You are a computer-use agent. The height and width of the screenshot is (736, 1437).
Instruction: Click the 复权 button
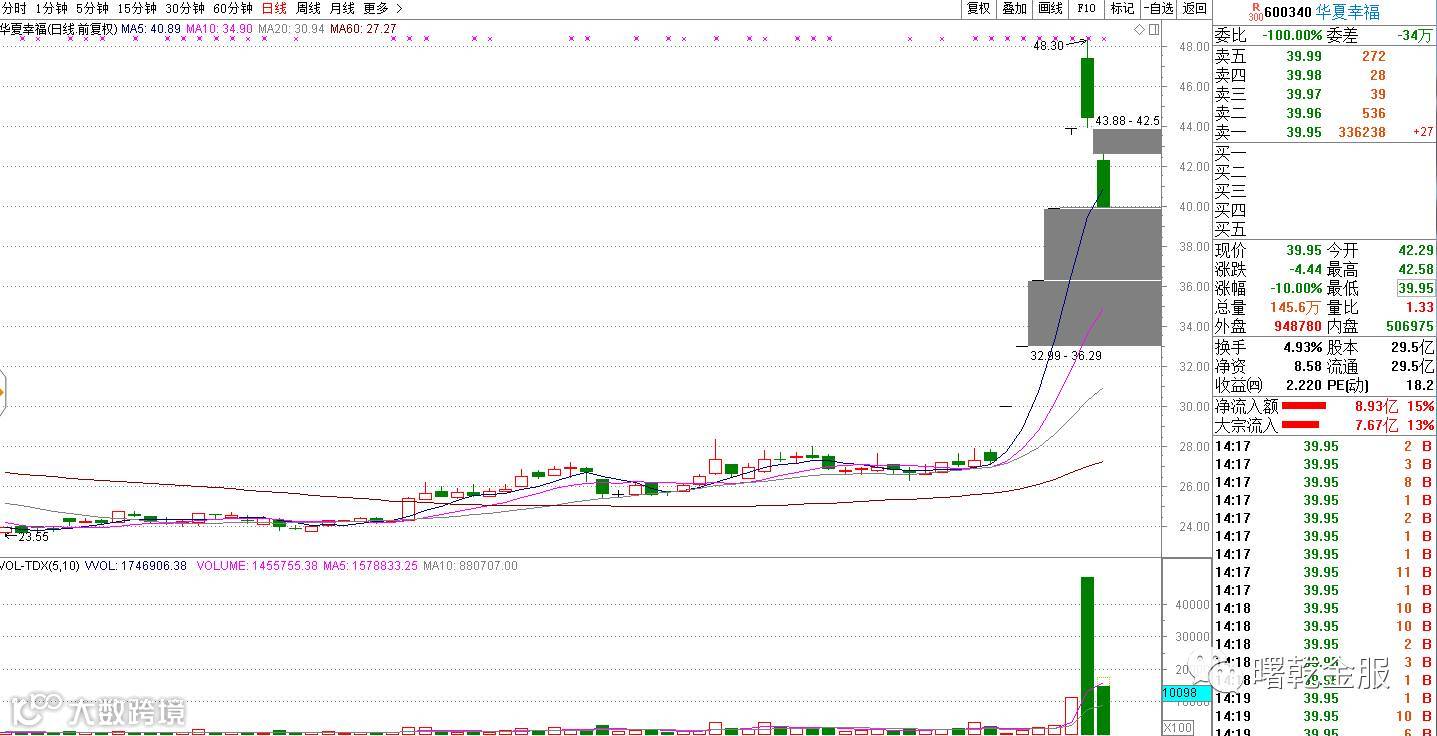pos(978,8)
